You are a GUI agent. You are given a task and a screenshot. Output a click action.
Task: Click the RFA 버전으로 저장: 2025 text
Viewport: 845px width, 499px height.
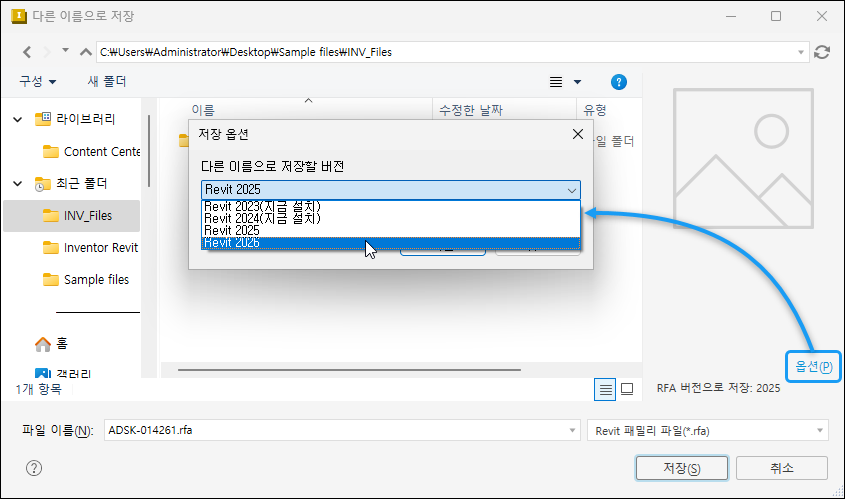pos(718,388)
